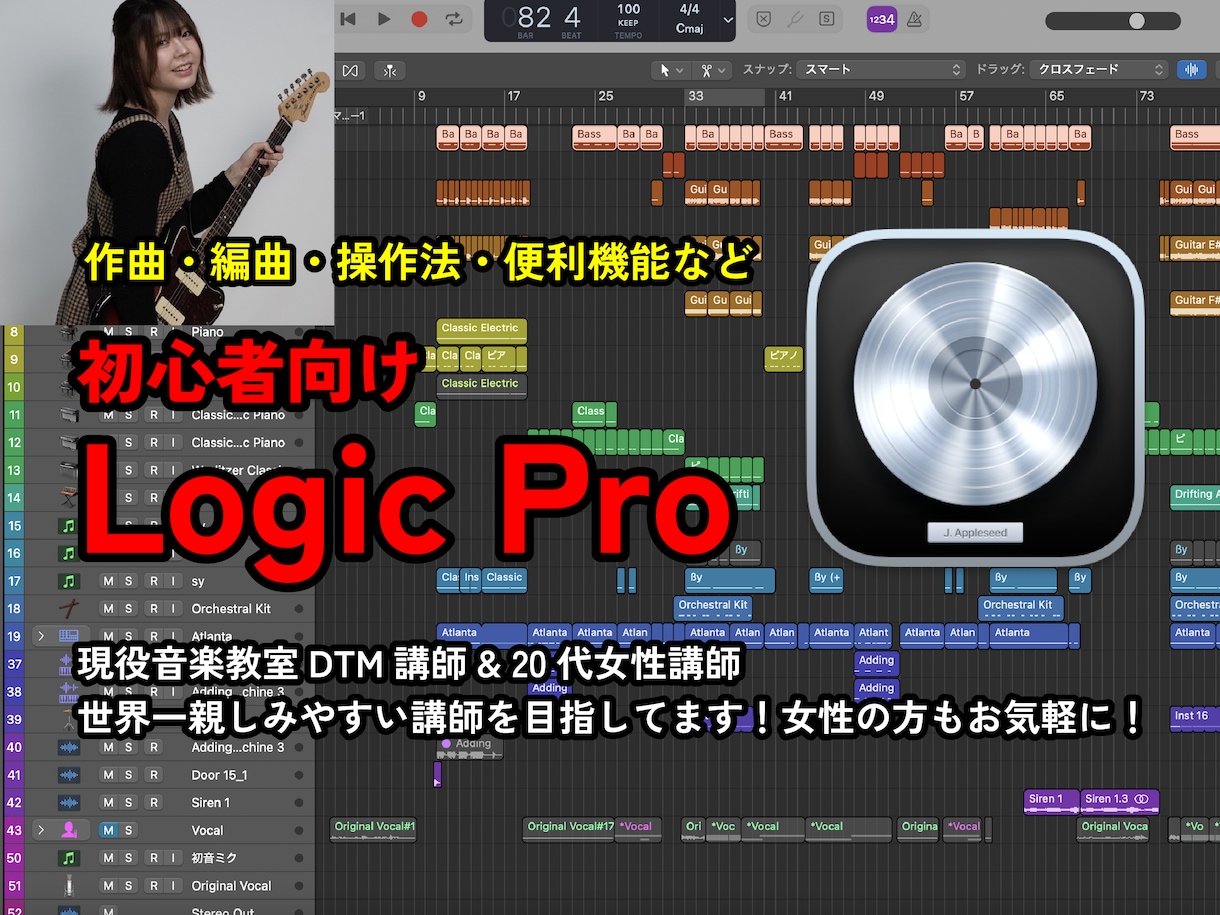Click the green note icon on sy track
This screenshot has width=1220, height=915.
coord(69,581)
